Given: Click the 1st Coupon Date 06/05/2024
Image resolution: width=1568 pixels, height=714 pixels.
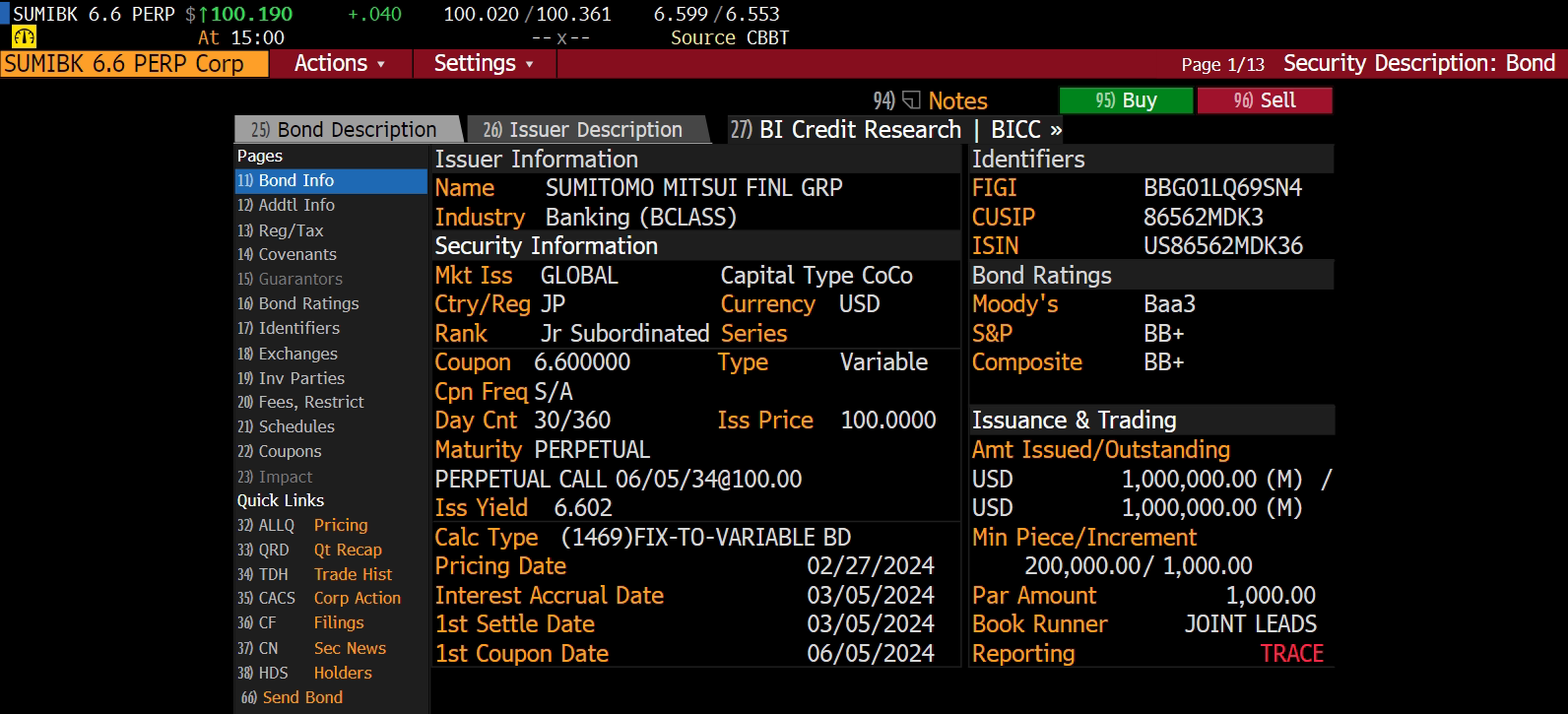Looking at the screenshot, I should coord(871,654).
